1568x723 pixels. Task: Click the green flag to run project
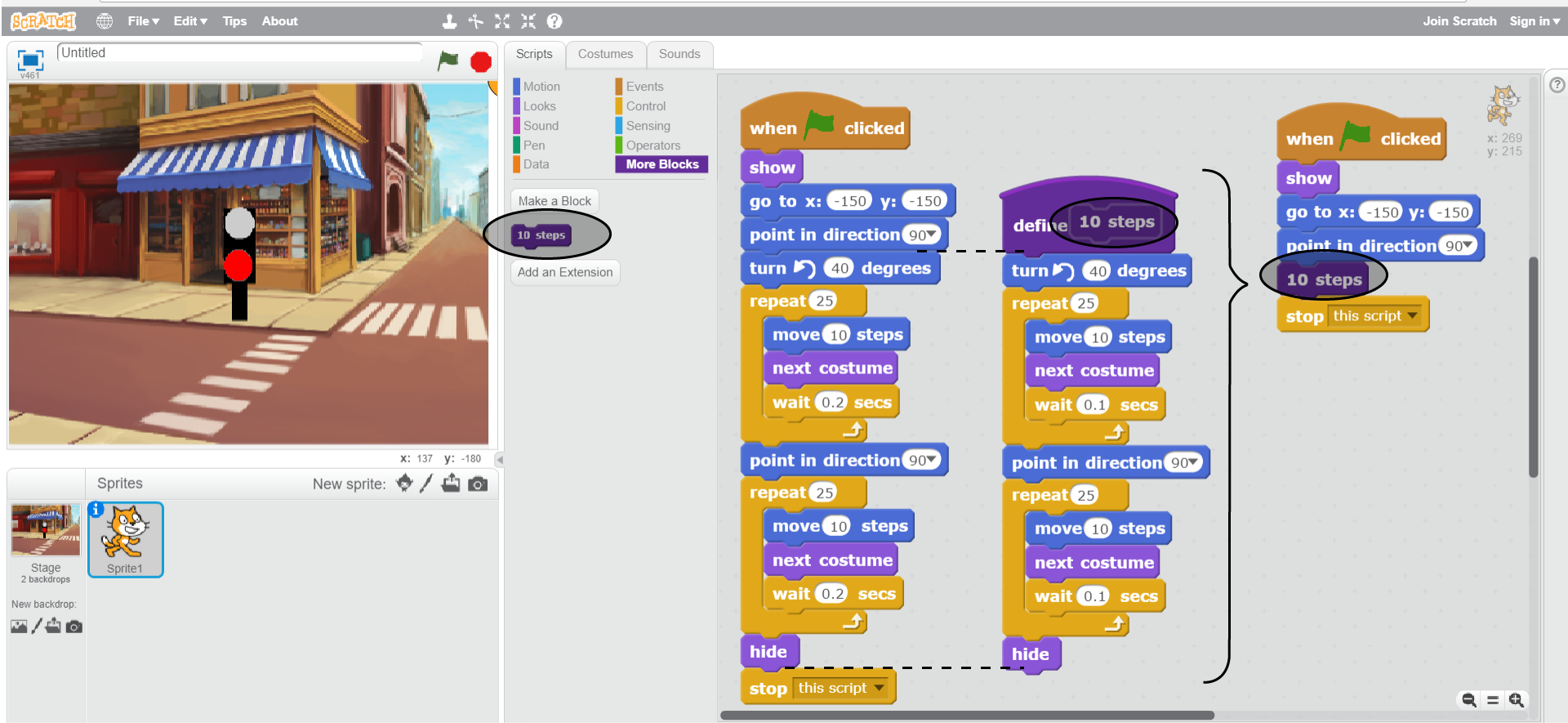(x=448, y=60)
